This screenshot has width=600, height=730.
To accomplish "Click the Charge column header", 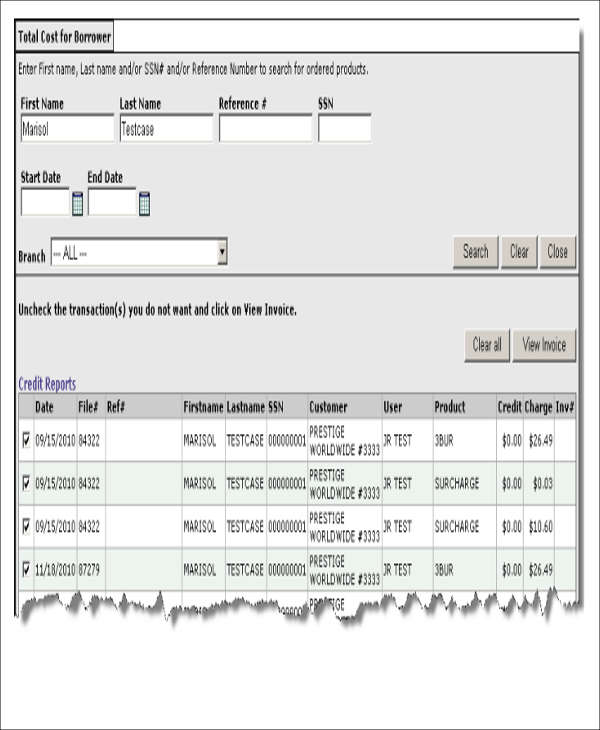I will 539,407.
